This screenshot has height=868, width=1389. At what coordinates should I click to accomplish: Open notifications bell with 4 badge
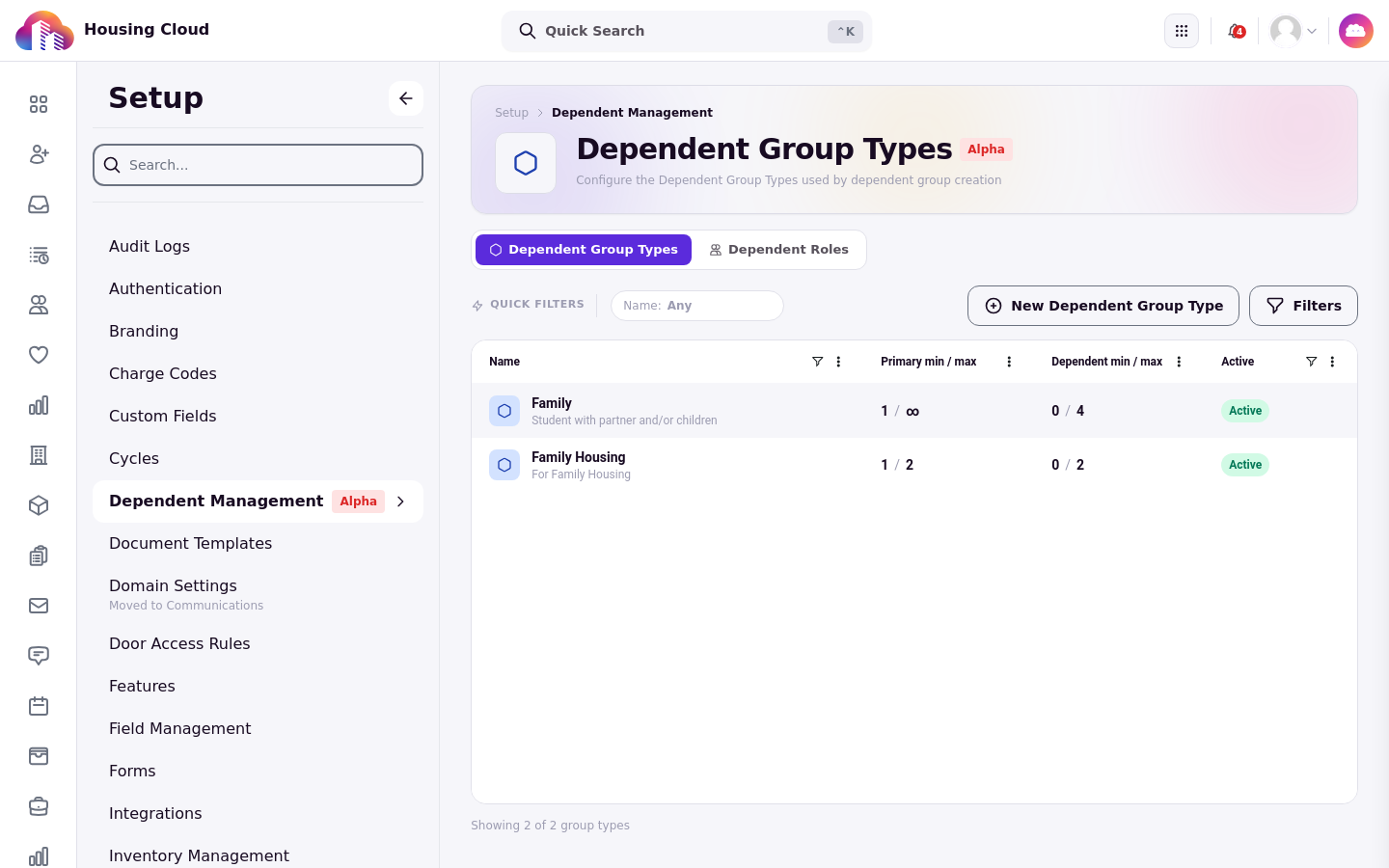click(1236, 31)
